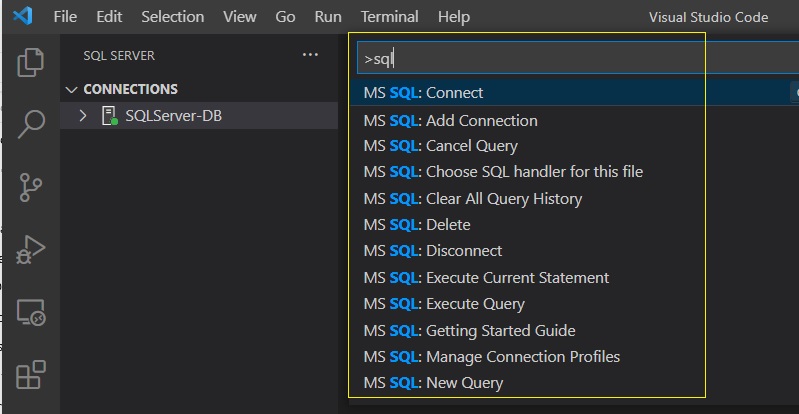Run MS SQL: Execute Current Statement

[x=574, y=277]
